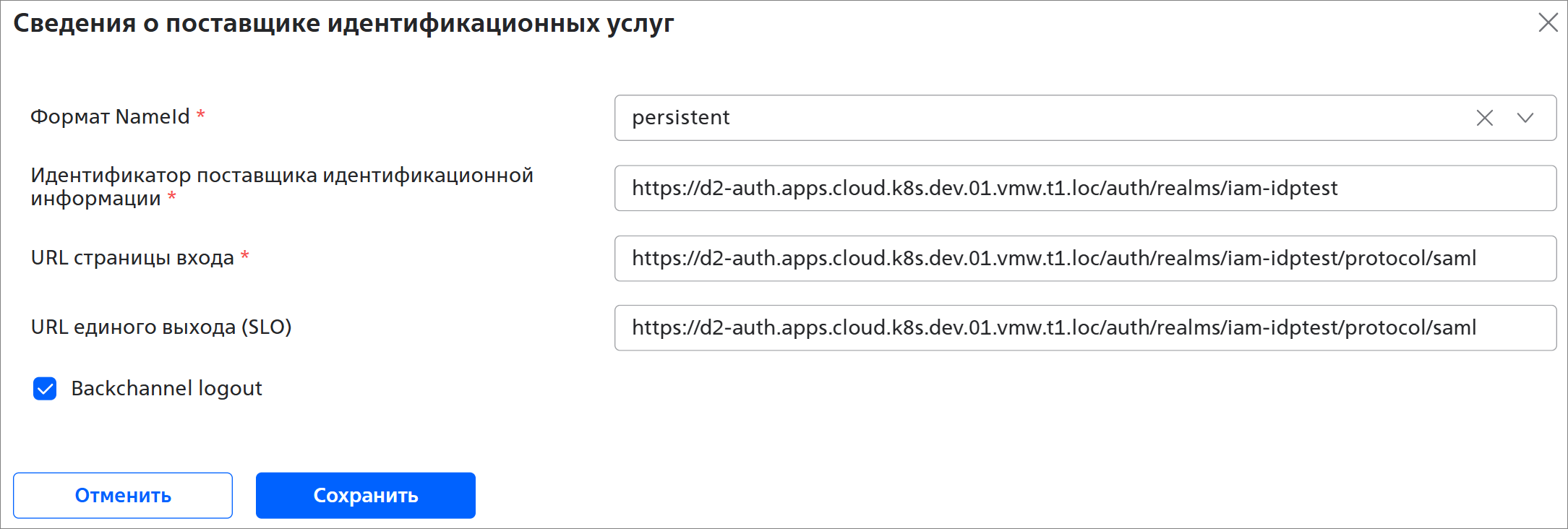Screen dimensions: 1568x529
Task: Click the red asterisk after the word 'информации'
Action: click(x=172, y=197)
